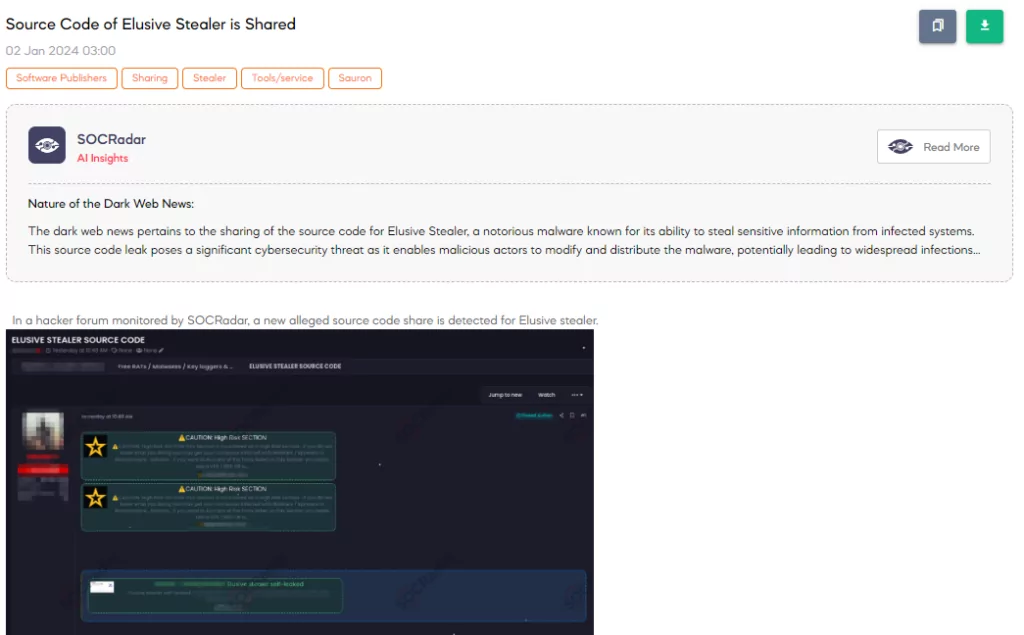Click the 'ELUSIVE STEALER SOURCE CODE' forum thread title

pyautogui.click(x=78, y=340)
